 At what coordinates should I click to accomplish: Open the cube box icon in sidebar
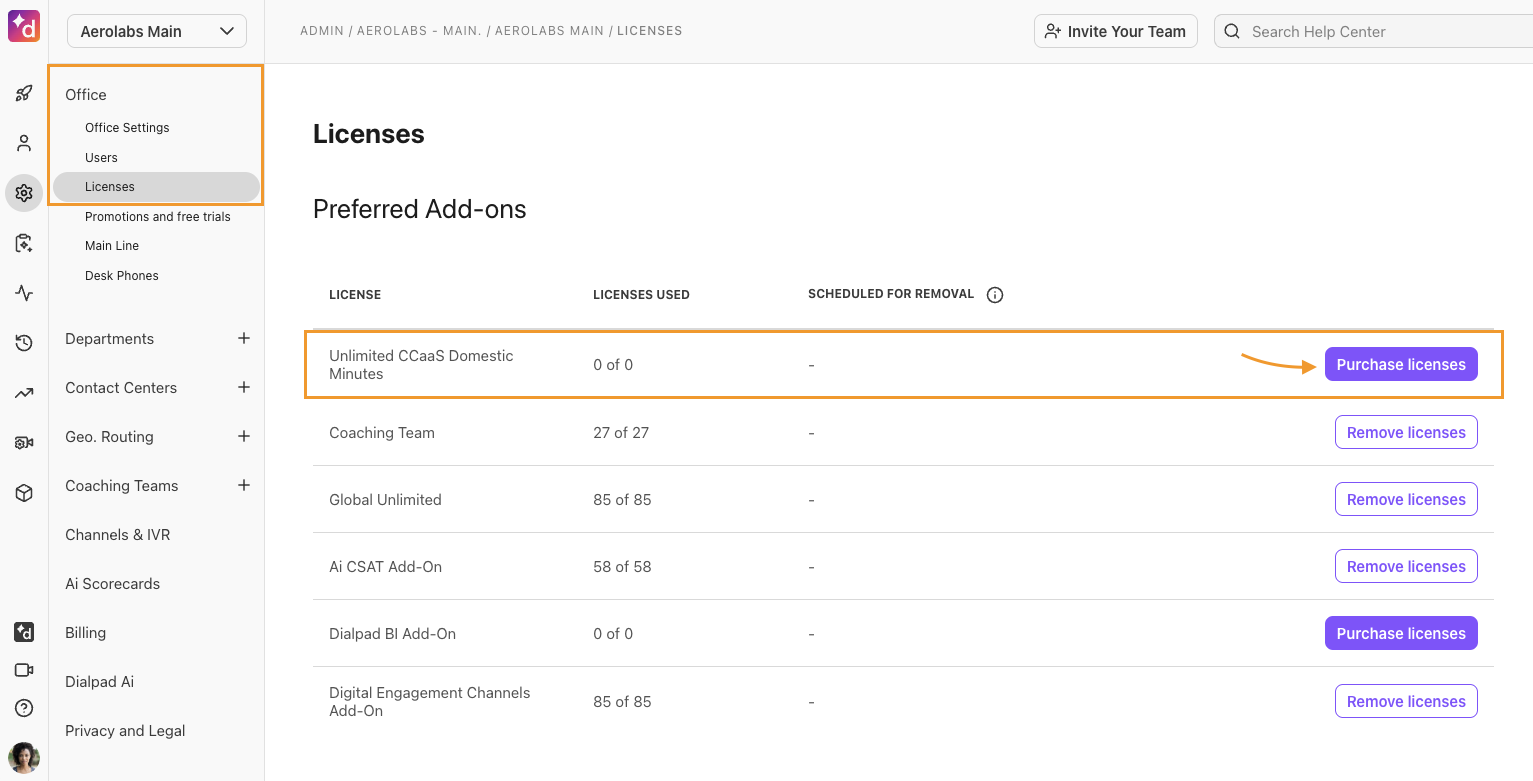pos(24,493)
